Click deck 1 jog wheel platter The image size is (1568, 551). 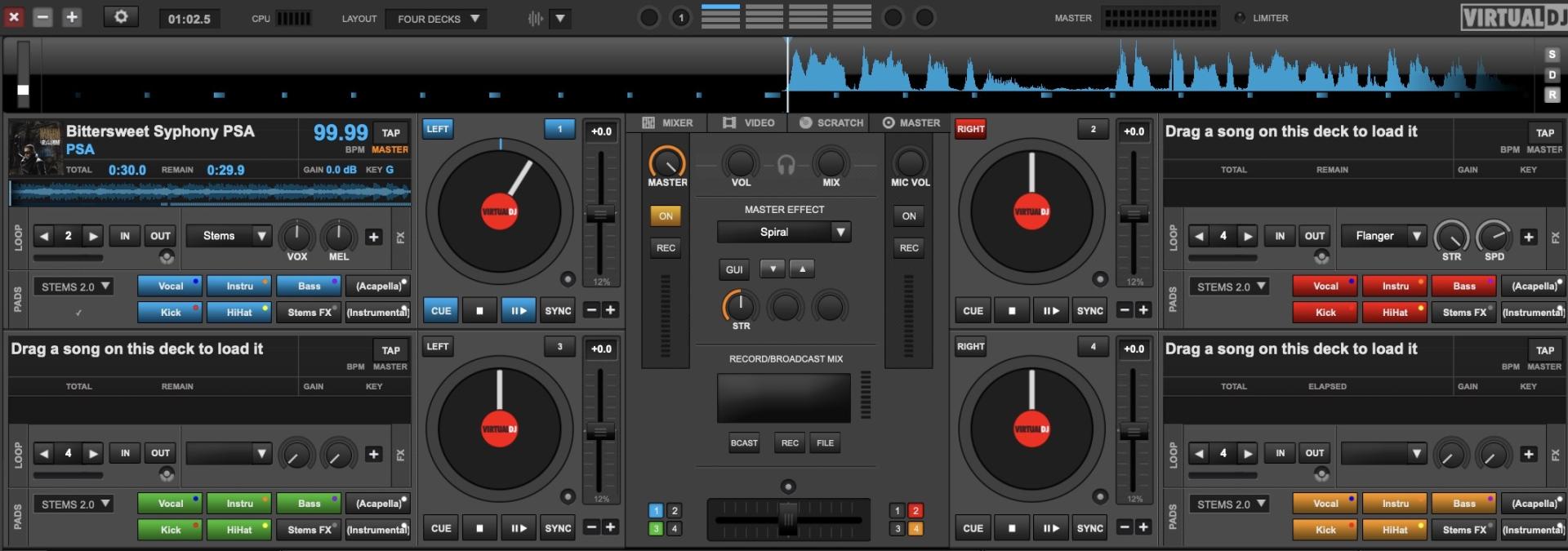(500, 211)
